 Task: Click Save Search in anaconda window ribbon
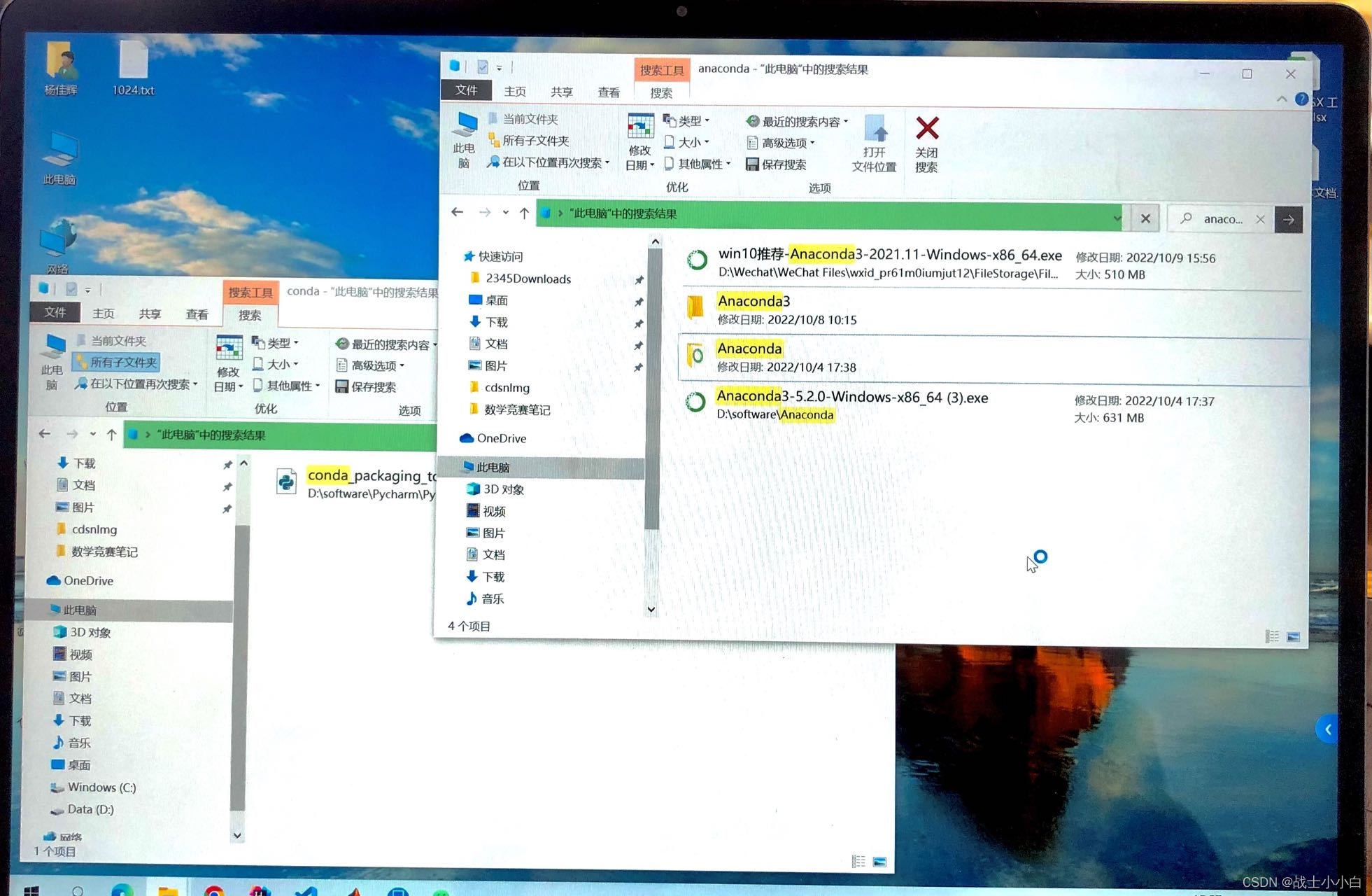[776, 164]
